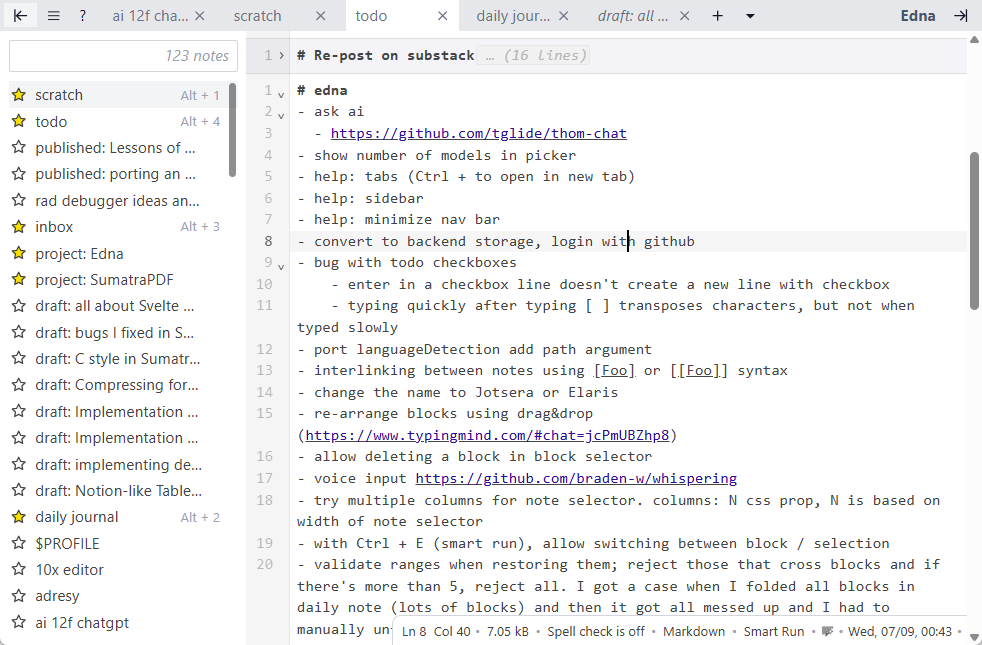Open help with the question mark icon

coord(83,16)
